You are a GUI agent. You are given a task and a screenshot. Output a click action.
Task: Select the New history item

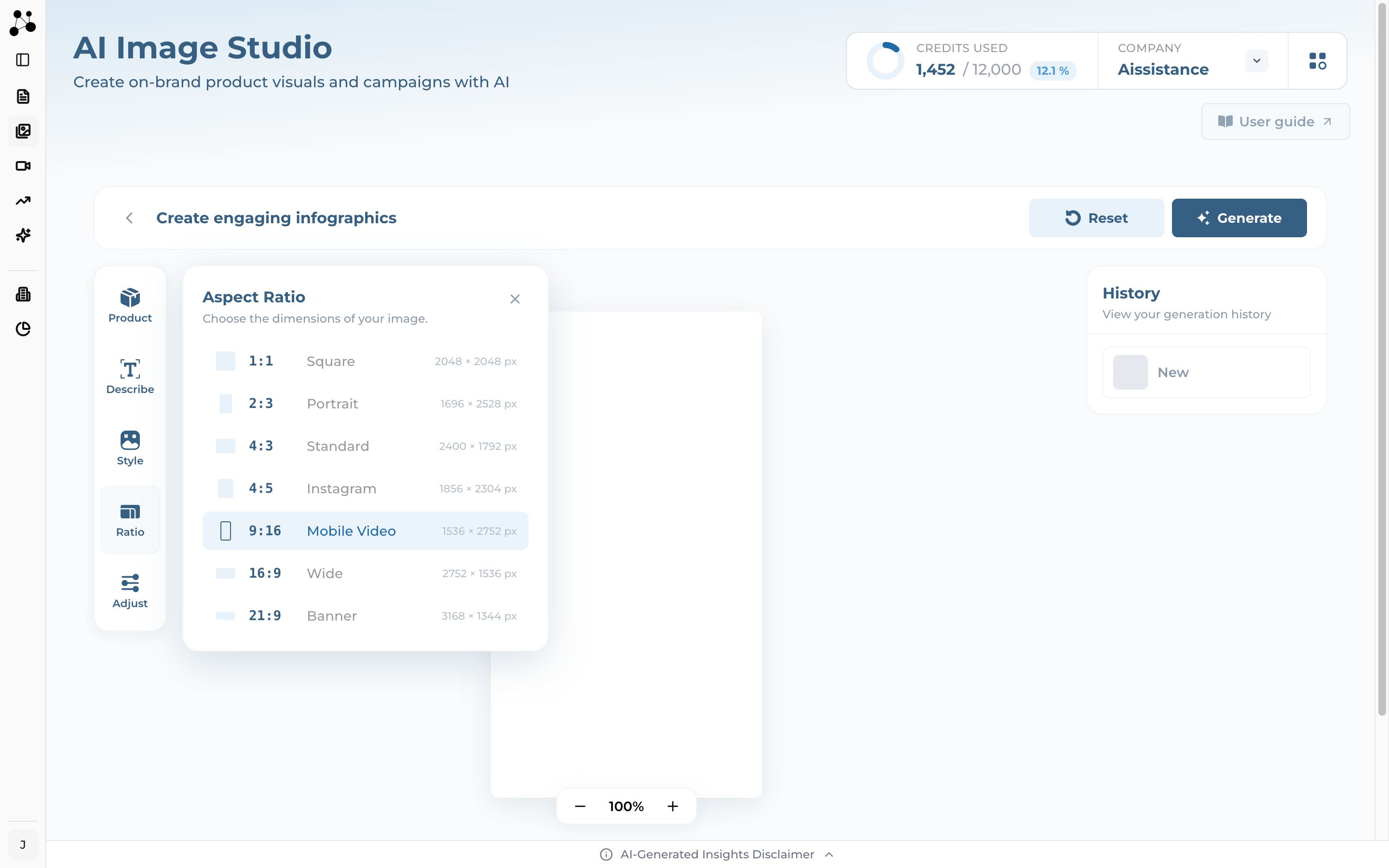click(1206, 373)
